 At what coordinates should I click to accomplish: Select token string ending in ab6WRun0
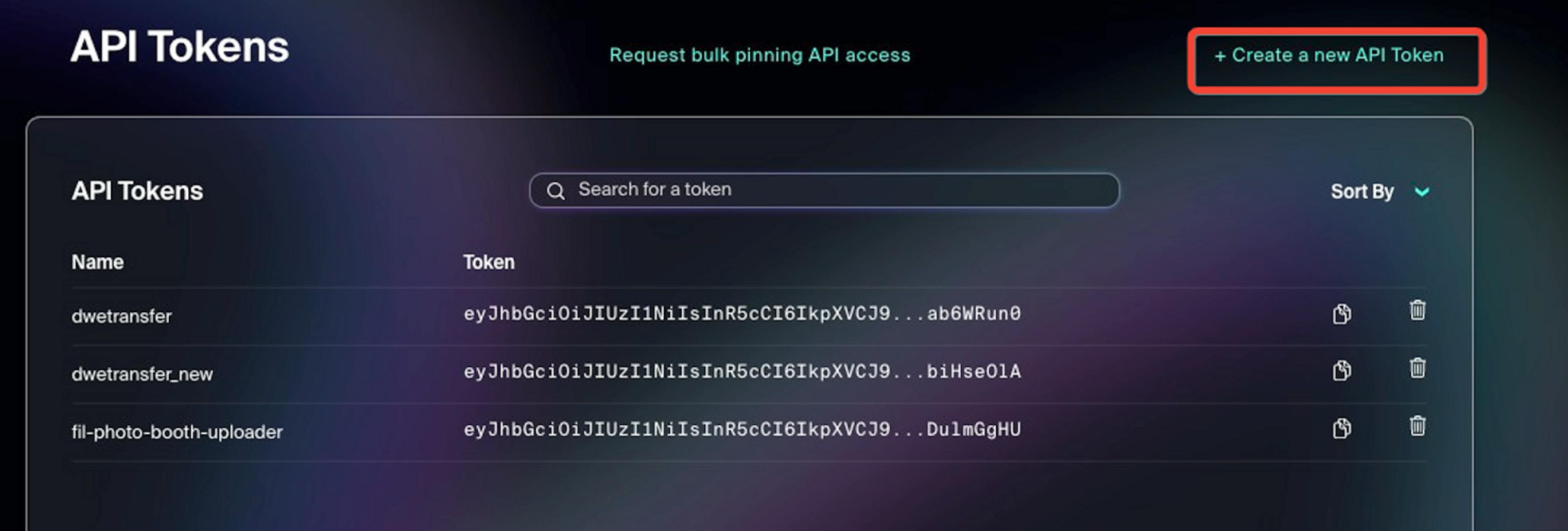[742, 314]
